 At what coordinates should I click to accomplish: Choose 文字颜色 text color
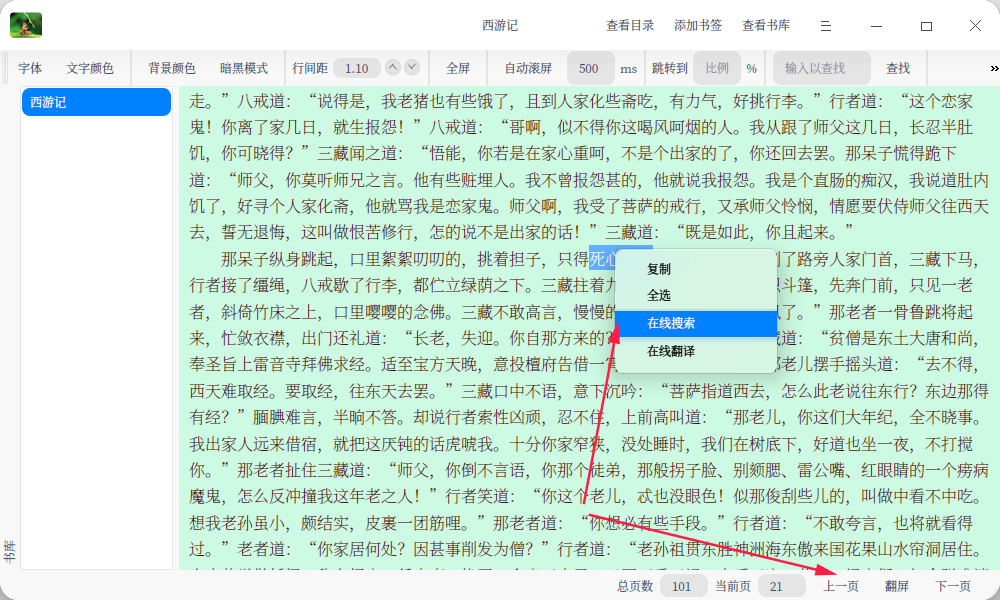click(x=90, y=68)
